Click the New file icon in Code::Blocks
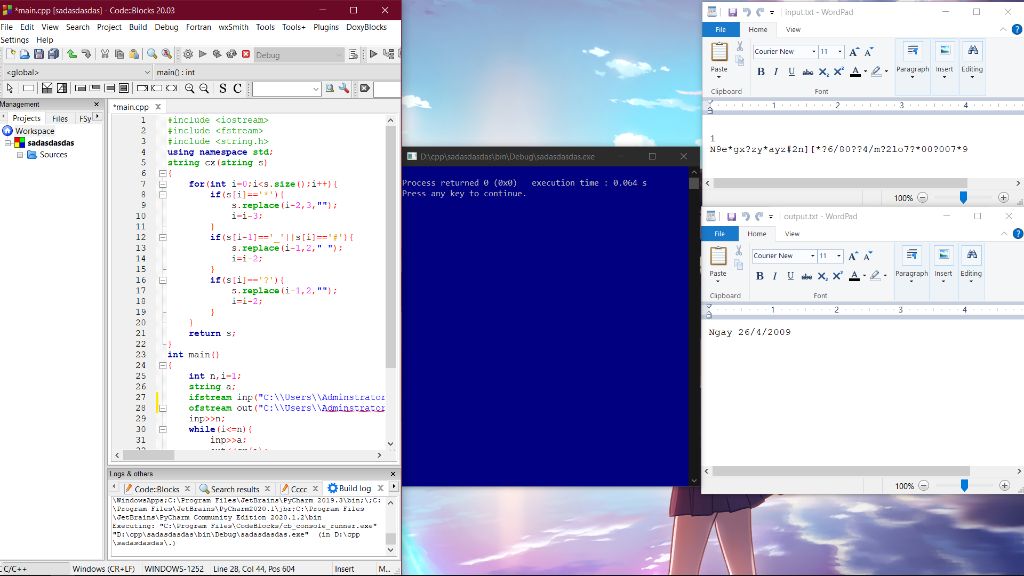 (x=10, y=54)
